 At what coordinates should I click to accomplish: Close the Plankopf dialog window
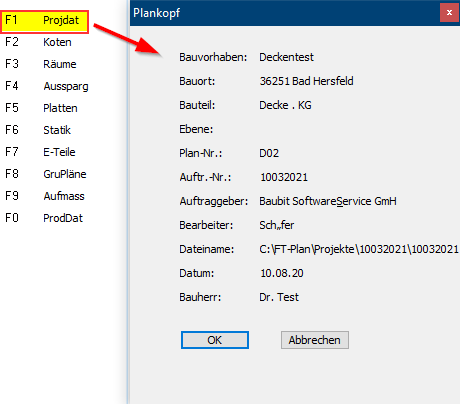449,13
